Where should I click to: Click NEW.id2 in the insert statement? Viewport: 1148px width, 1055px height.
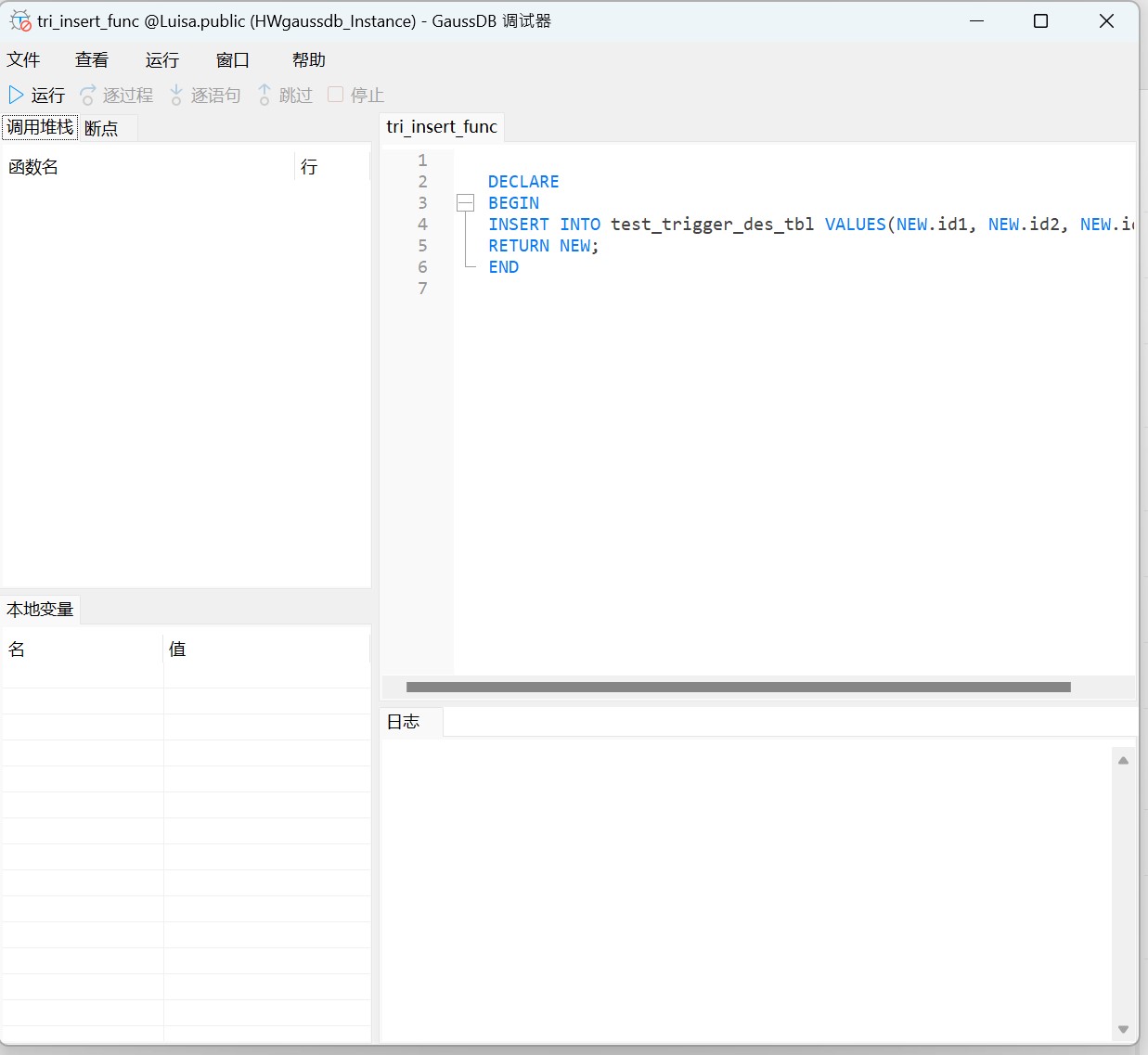1024,225
